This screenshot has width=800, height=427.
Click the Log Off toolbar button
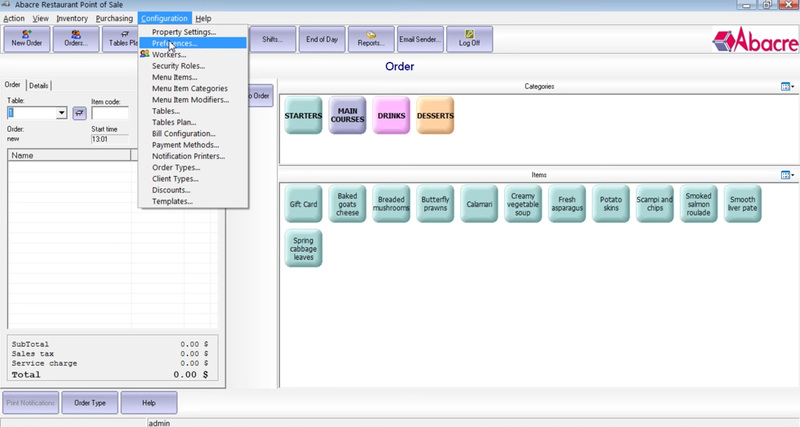[x=469, y=39]
